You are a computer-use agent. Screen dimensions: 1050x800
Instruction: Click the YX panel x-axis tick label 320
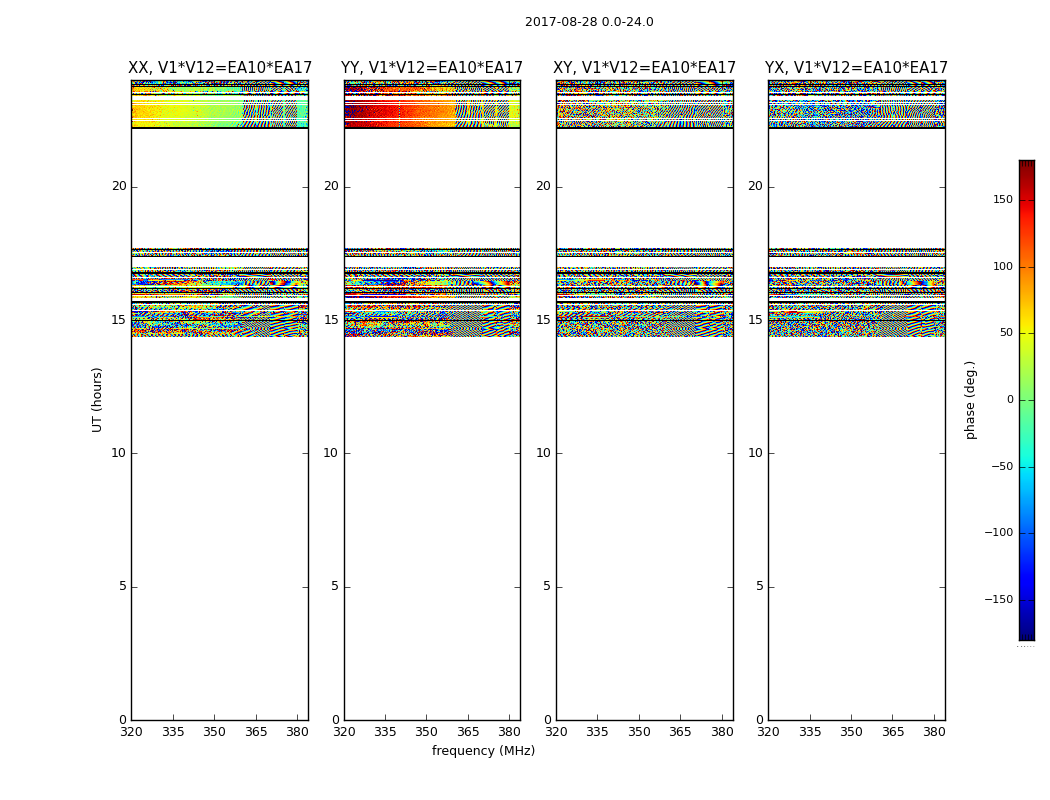point(769,732)
